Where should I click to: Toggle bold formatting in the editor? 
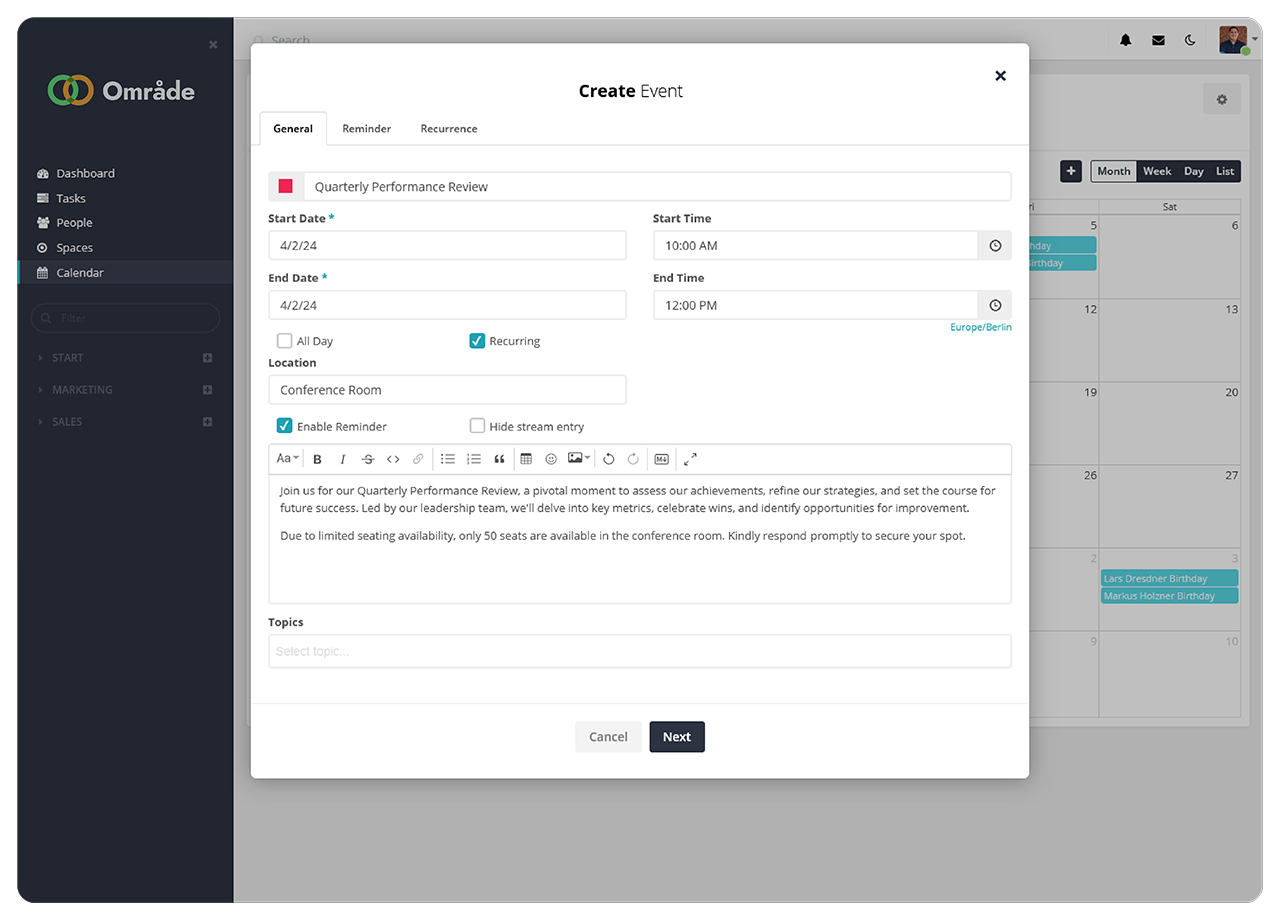tap(317, 459)
